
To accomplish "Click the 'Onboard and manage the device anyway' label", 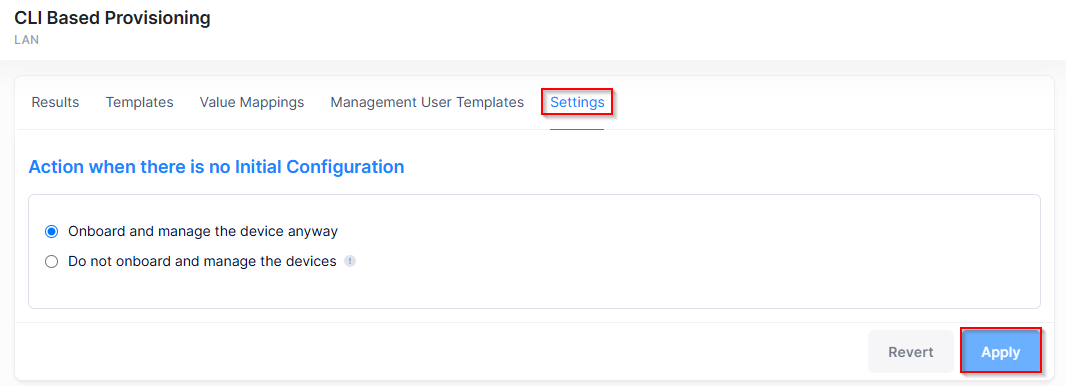I will click(203, 231).
